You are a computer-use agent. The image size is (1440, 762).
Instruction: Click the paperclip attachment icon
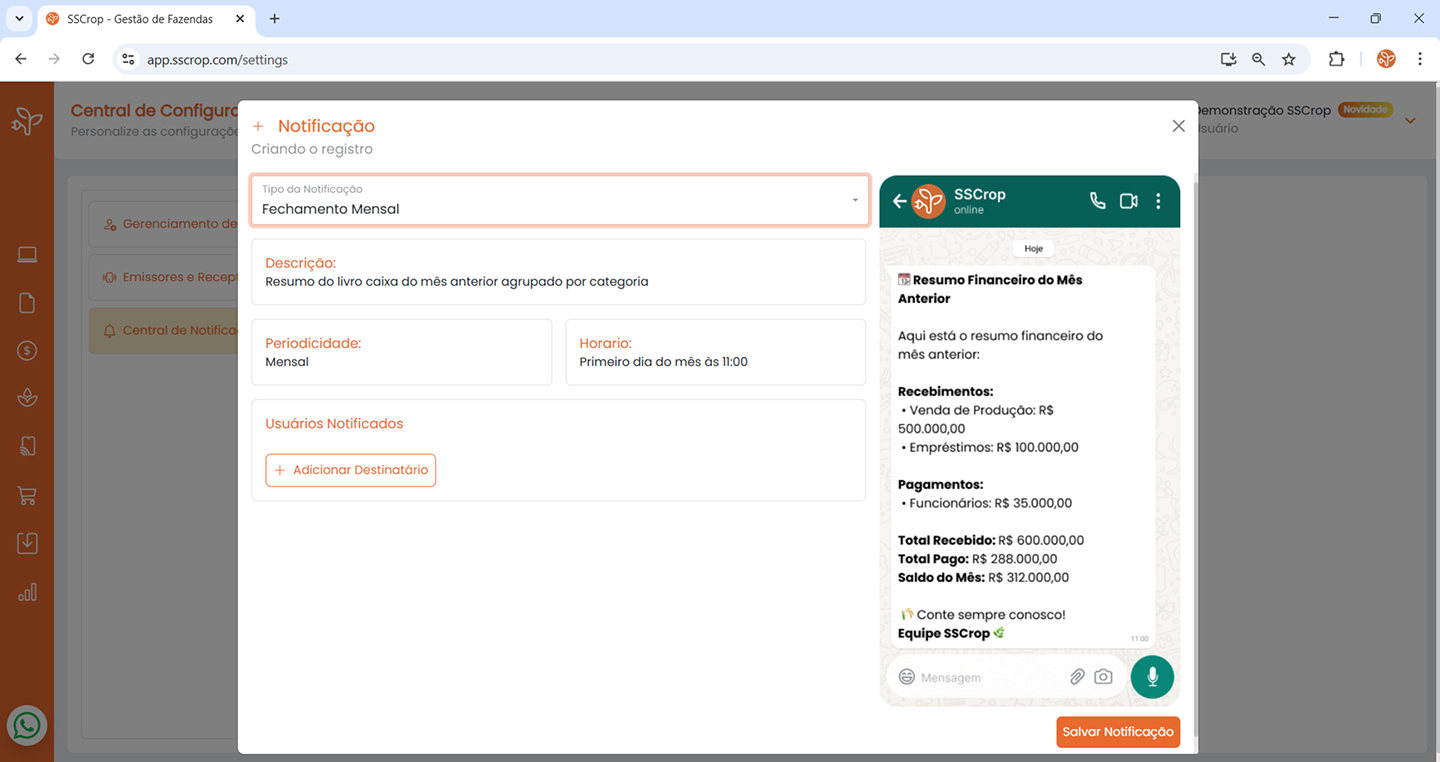click(x=1077, y=677)
